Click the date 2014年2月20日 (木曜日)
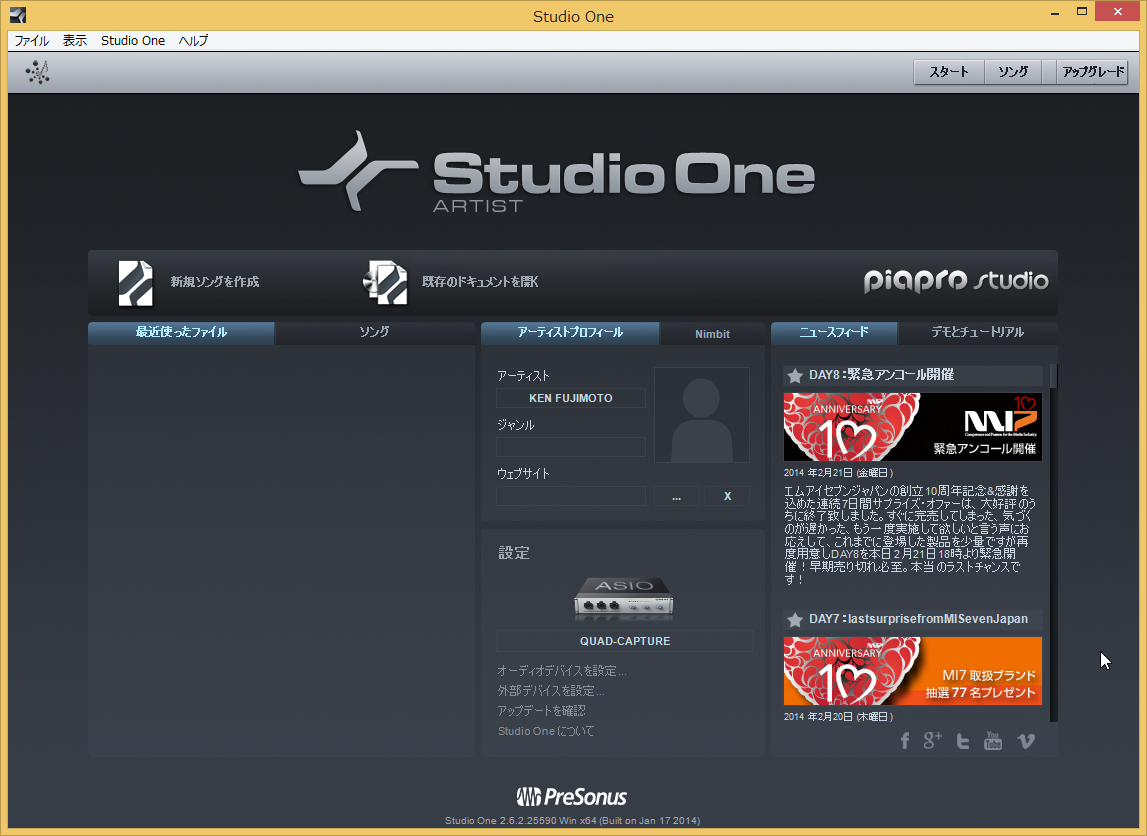 pos(838,717)
